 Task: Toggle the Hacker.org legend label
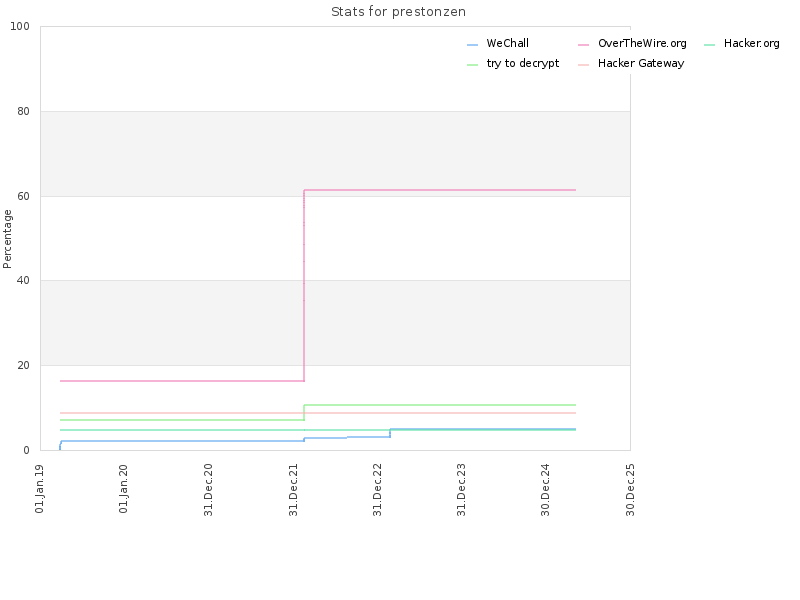click(x=752, y=43)
